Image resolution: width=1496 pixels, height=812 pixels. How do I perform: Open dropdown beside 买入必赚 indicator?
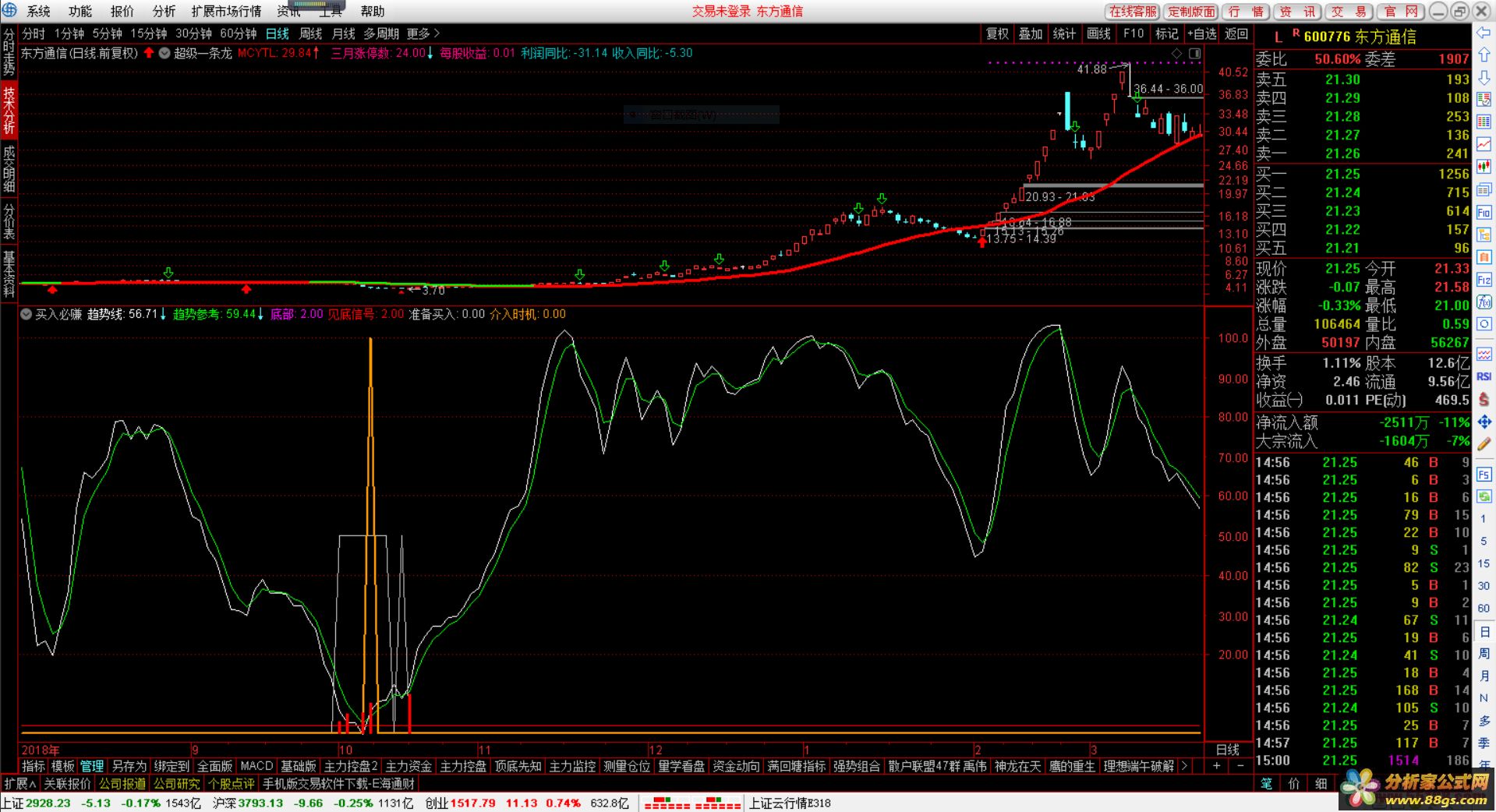(27, 314)
